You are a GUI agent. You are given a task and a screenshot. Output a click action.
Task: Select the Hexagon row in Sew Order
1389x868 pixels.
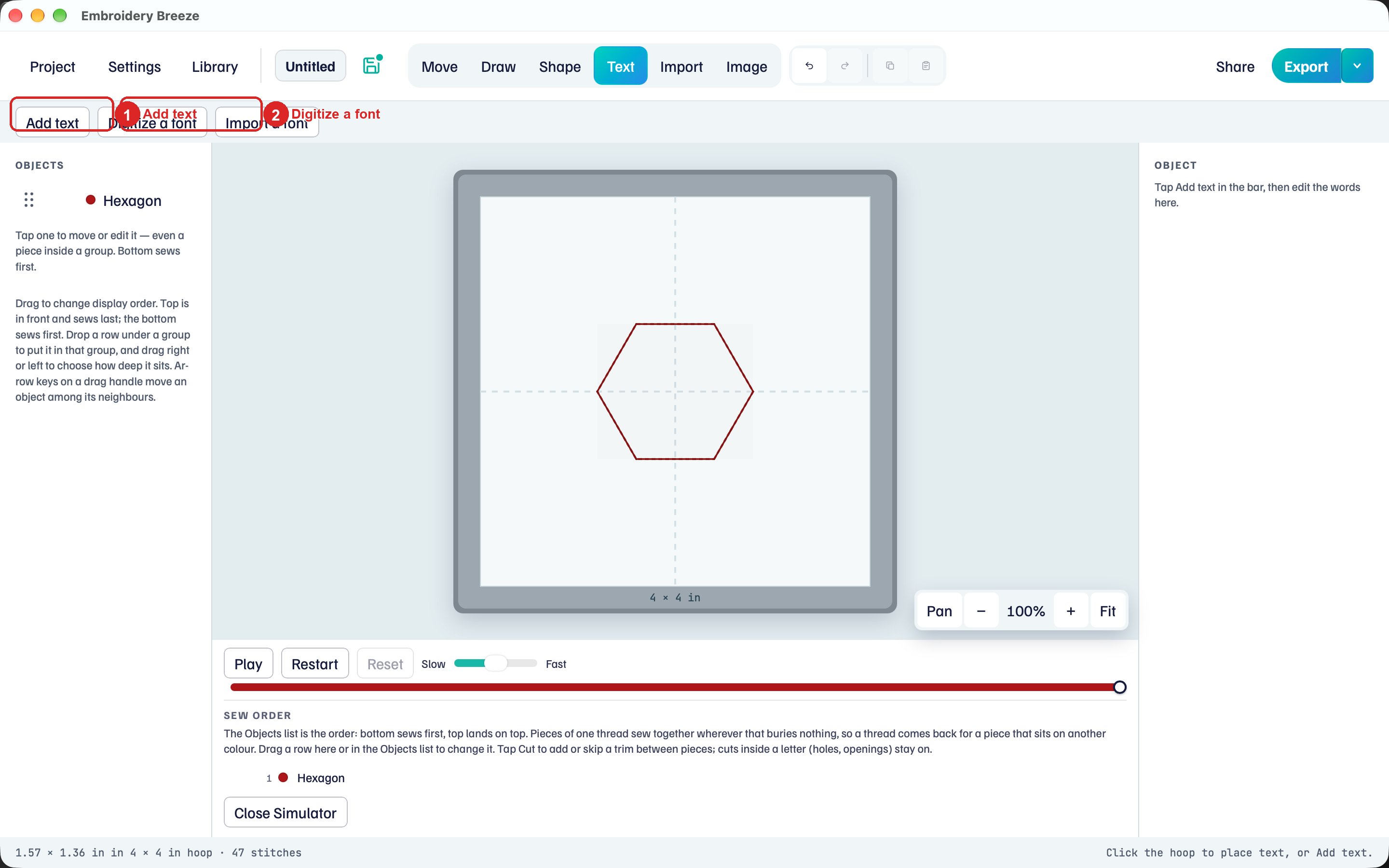point(320,778)
